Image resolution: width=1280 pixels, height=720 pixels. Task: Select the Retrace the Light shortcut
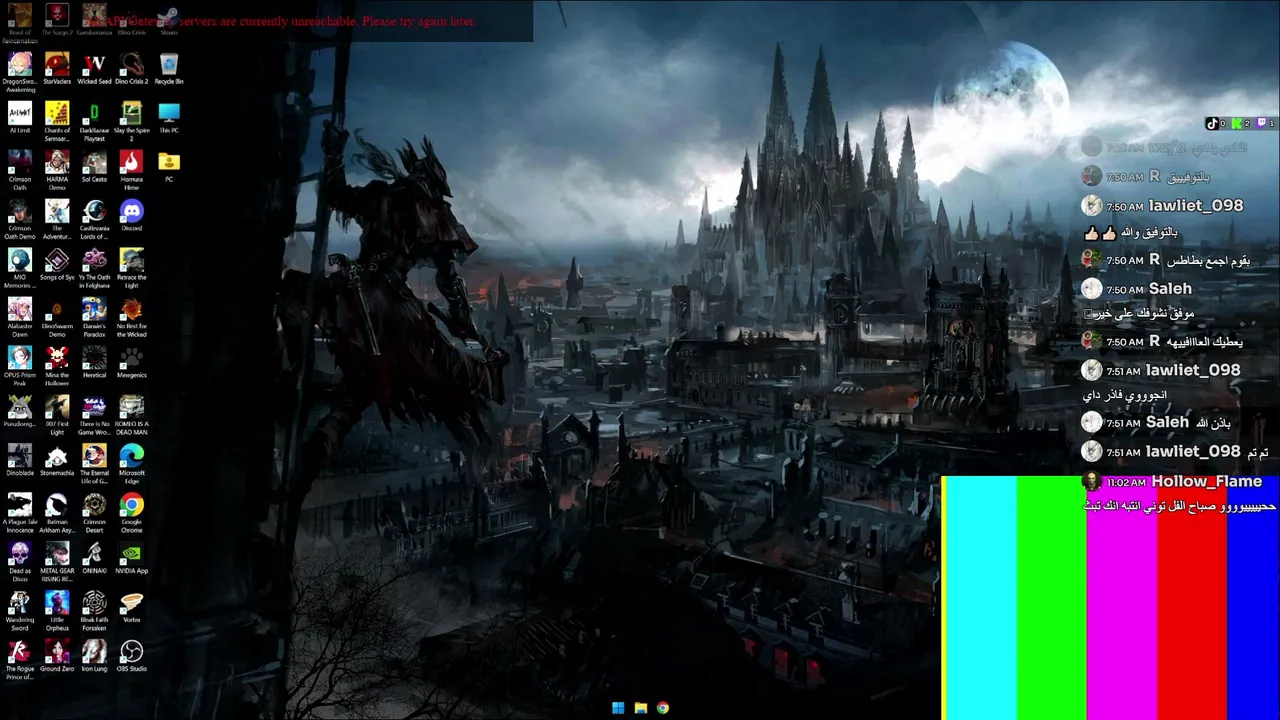[132, 267]
